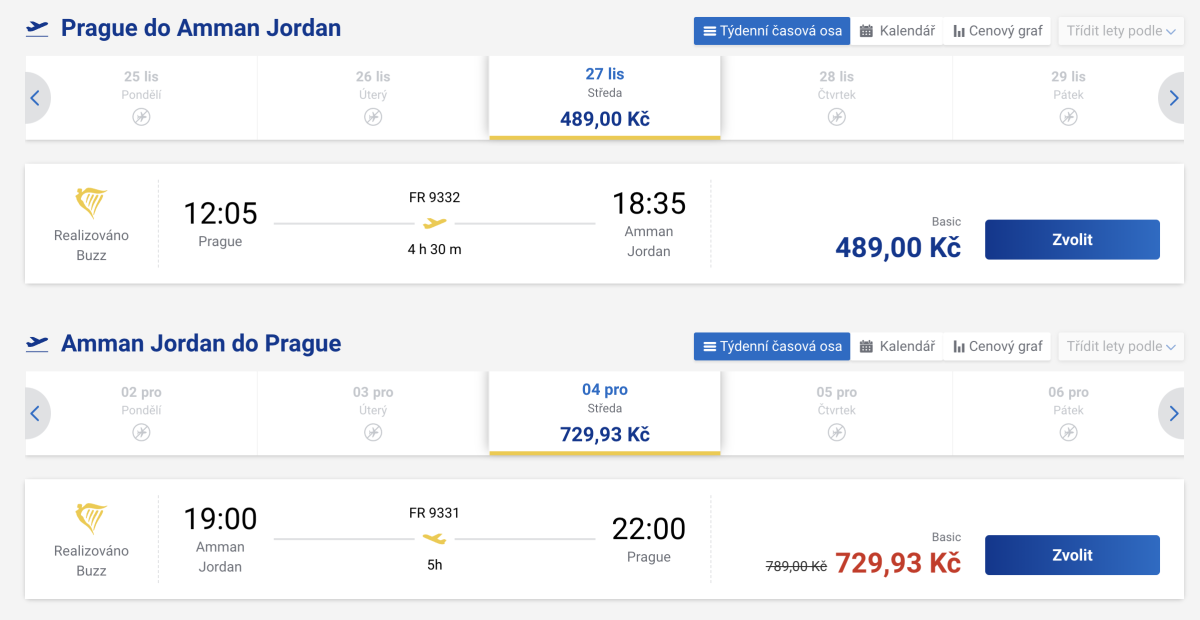Open outbound Třídit lety podle dropdown

click(1120, 31)
